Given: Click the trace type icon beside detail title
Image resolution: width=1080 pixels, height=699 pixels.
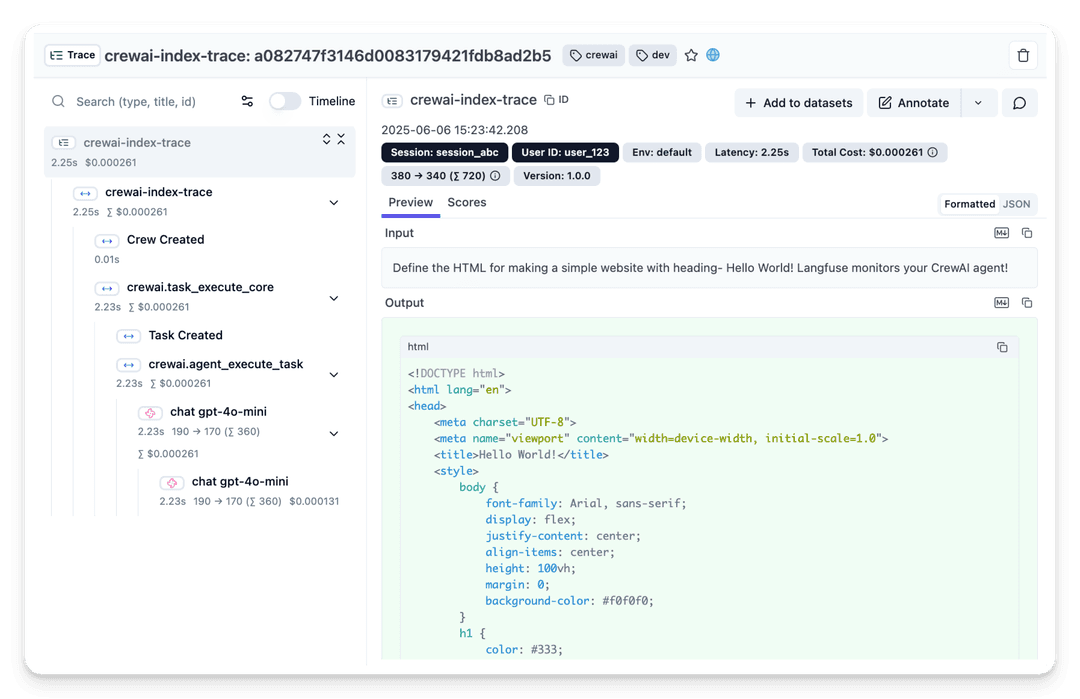Looking at the screenshot, I should (x=392, y=101).
